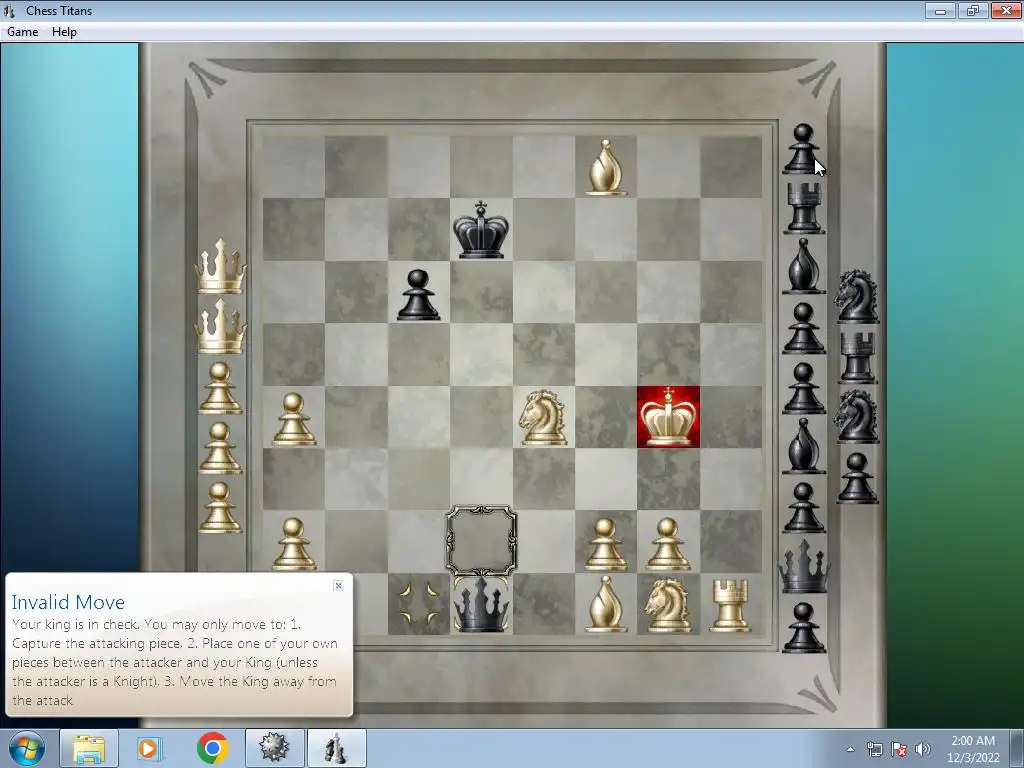Select the white knight on e4
Screen dimensions: 1024x768
click(x=543, y=417)
